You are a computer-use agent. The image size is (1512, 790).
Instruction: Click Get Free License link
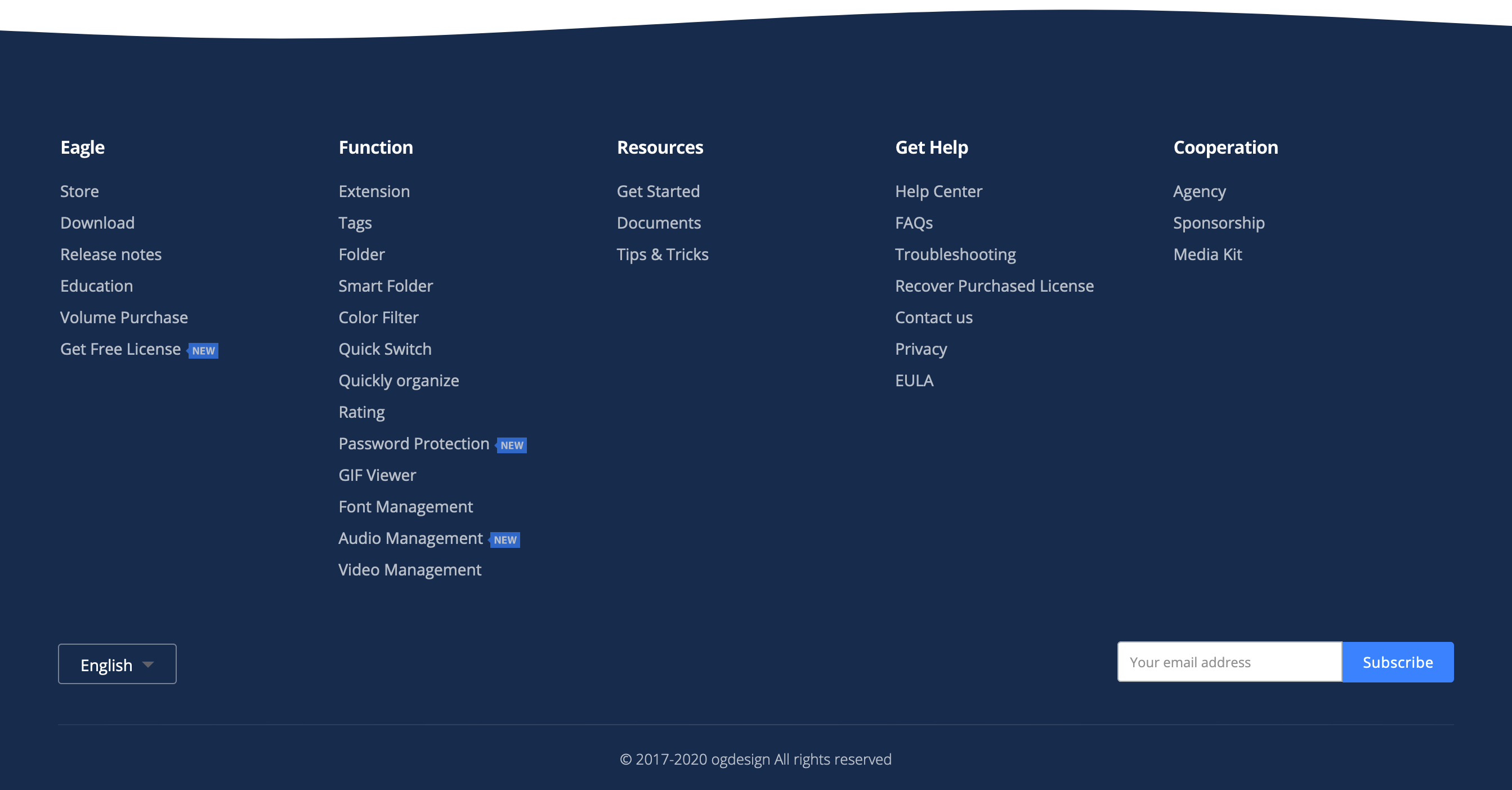click(x=120, y=349)
